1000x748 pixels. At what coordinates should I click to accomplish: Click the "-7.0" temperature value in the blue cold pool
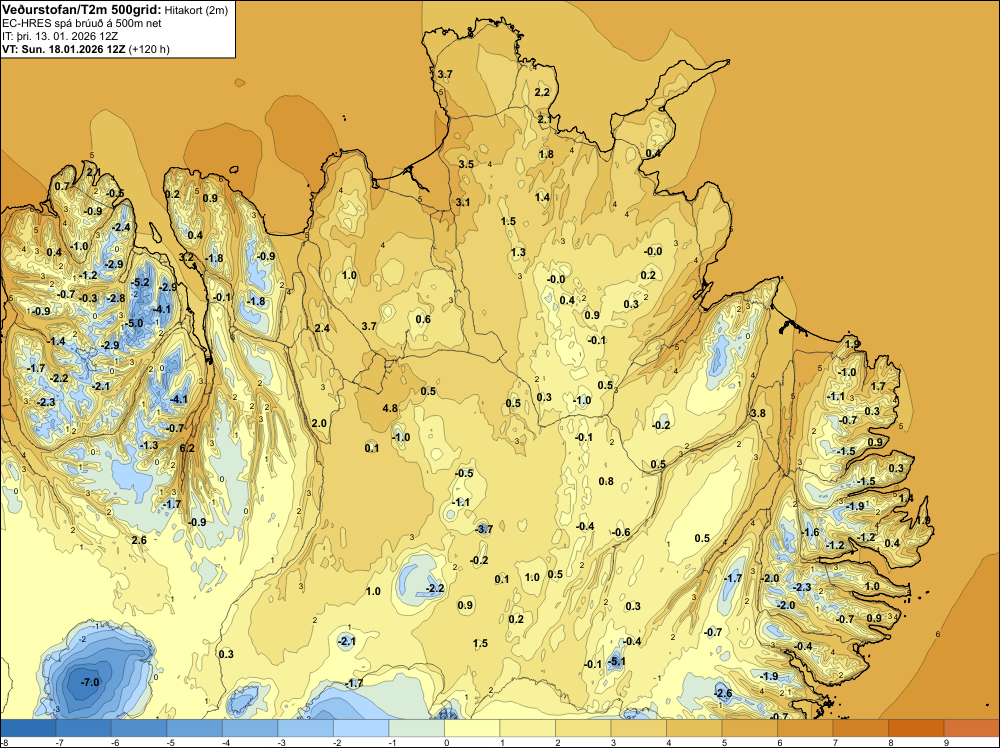(x=90, y=682)
